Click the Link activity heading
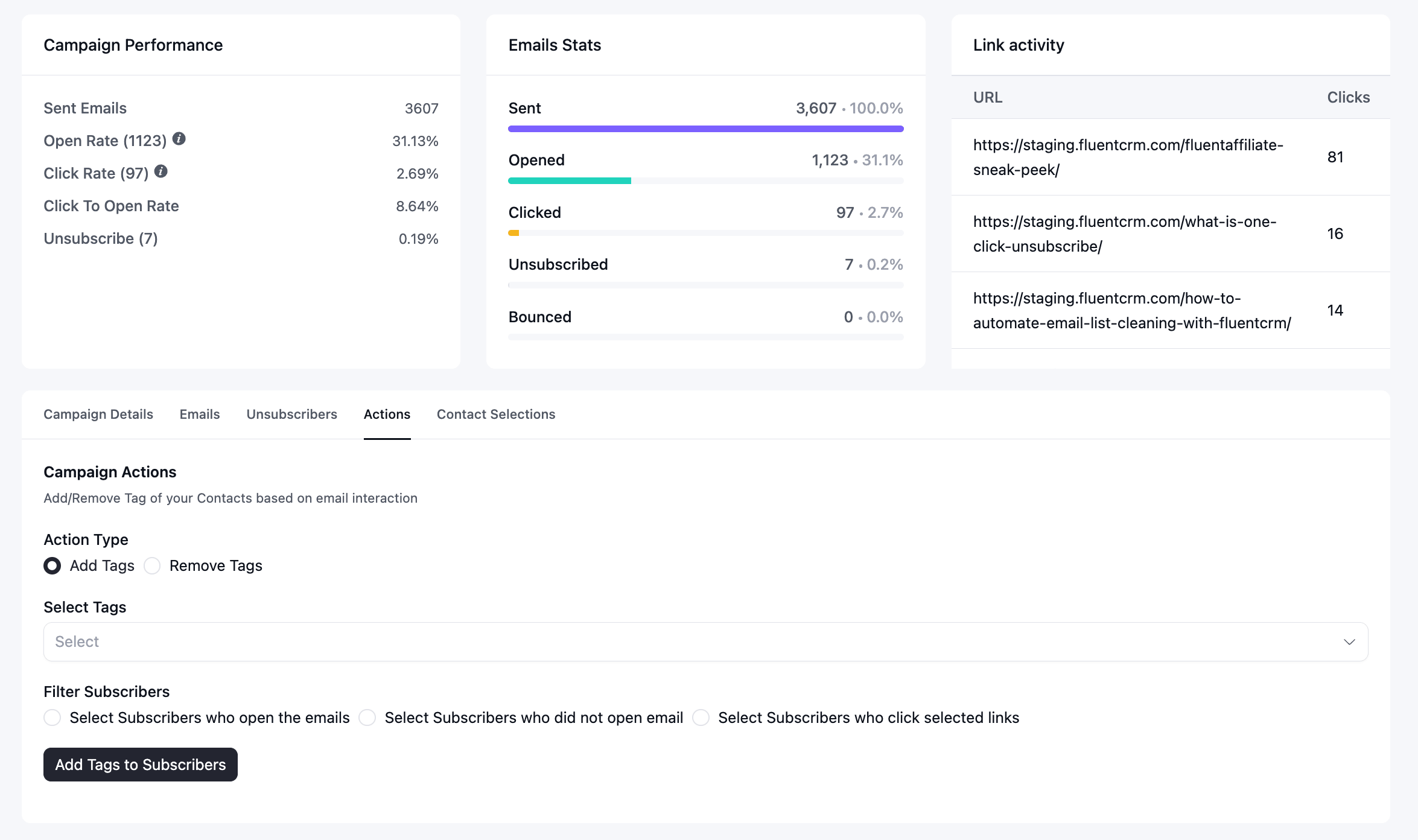Screen dimensions: 1418x840 (x=1019, y=45)
